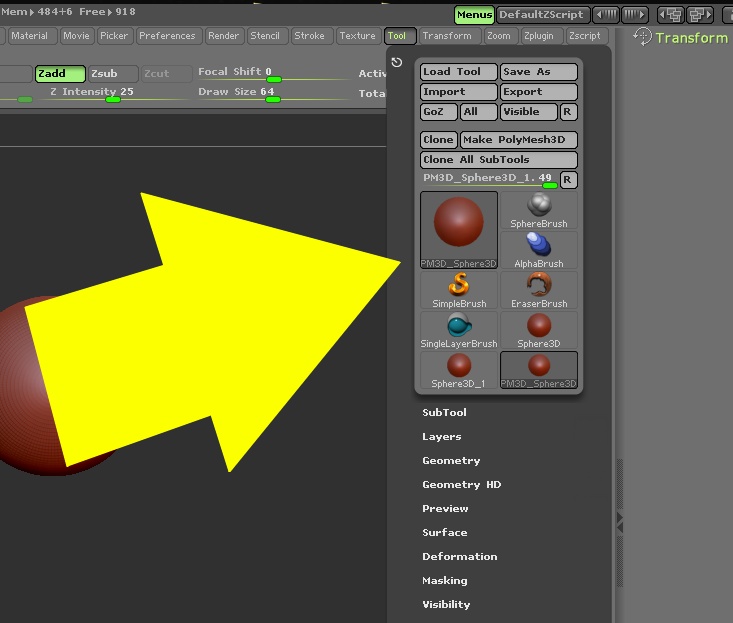733x623 pixels.
Task: Open the Zoom menu
Action: coord(499,36)
